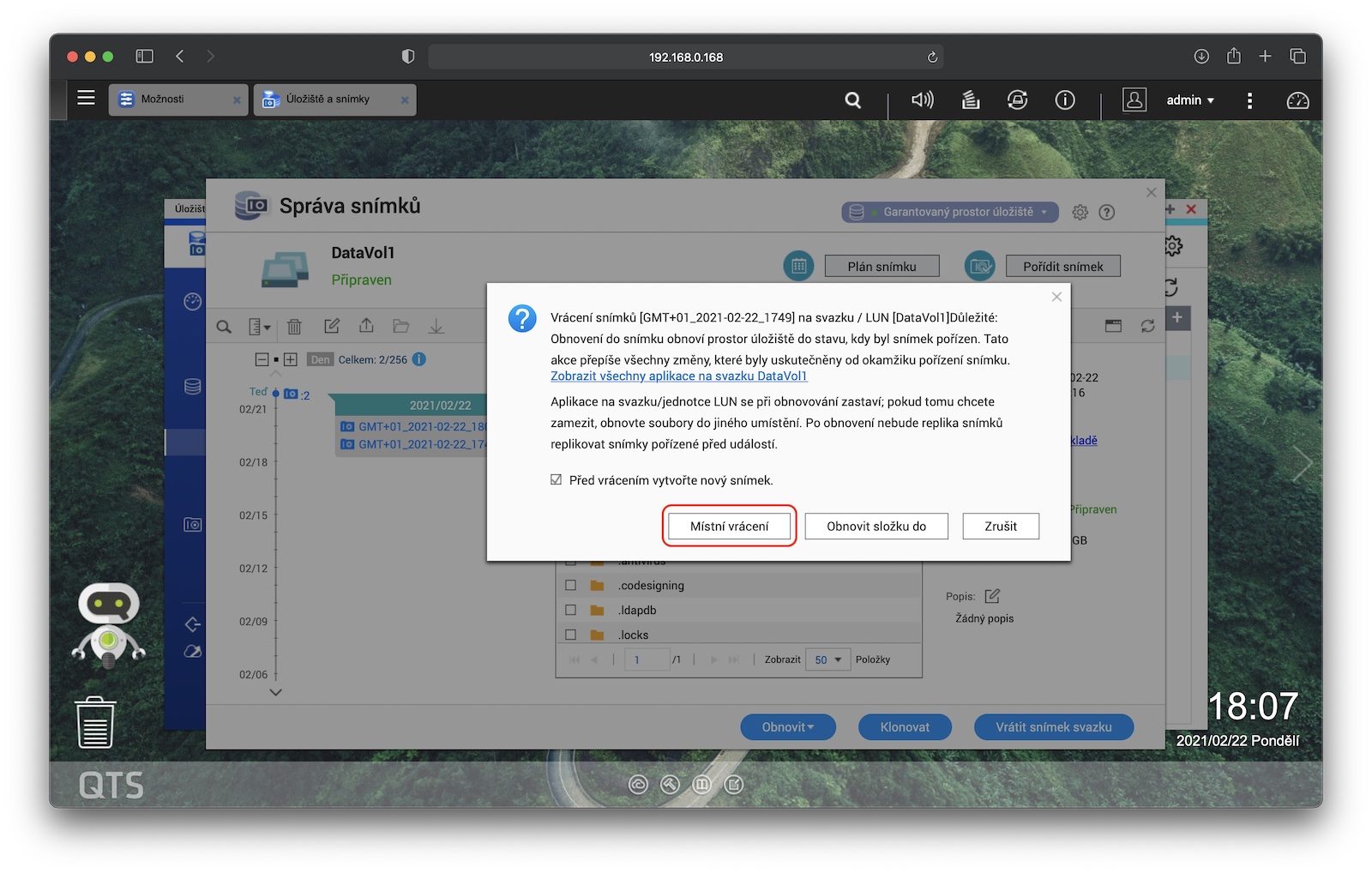Open 'Zobrazit všechny aplikace na svazku DataVol1' link
Image resolution: width=1372 pixels, height=873 pixels.
[x=678, y=376]
